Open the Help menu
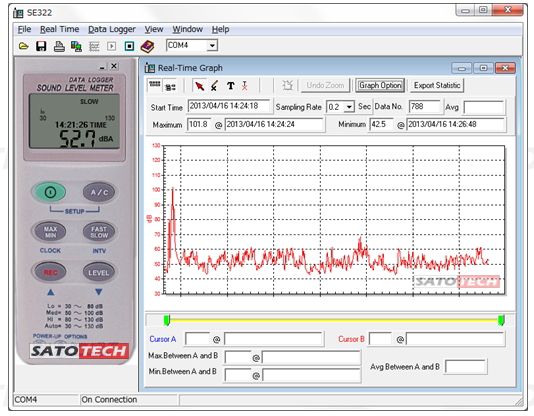Image resolution: width=534 pixels, height=416 pixels. (x=220, y=29)
